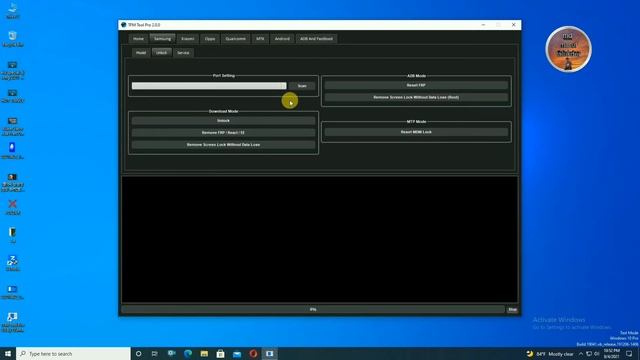The height and width of the screenshot is (360, 640).
Task: Click Reset MDM Lock in MTP Mode
Action: coord(416,132)
